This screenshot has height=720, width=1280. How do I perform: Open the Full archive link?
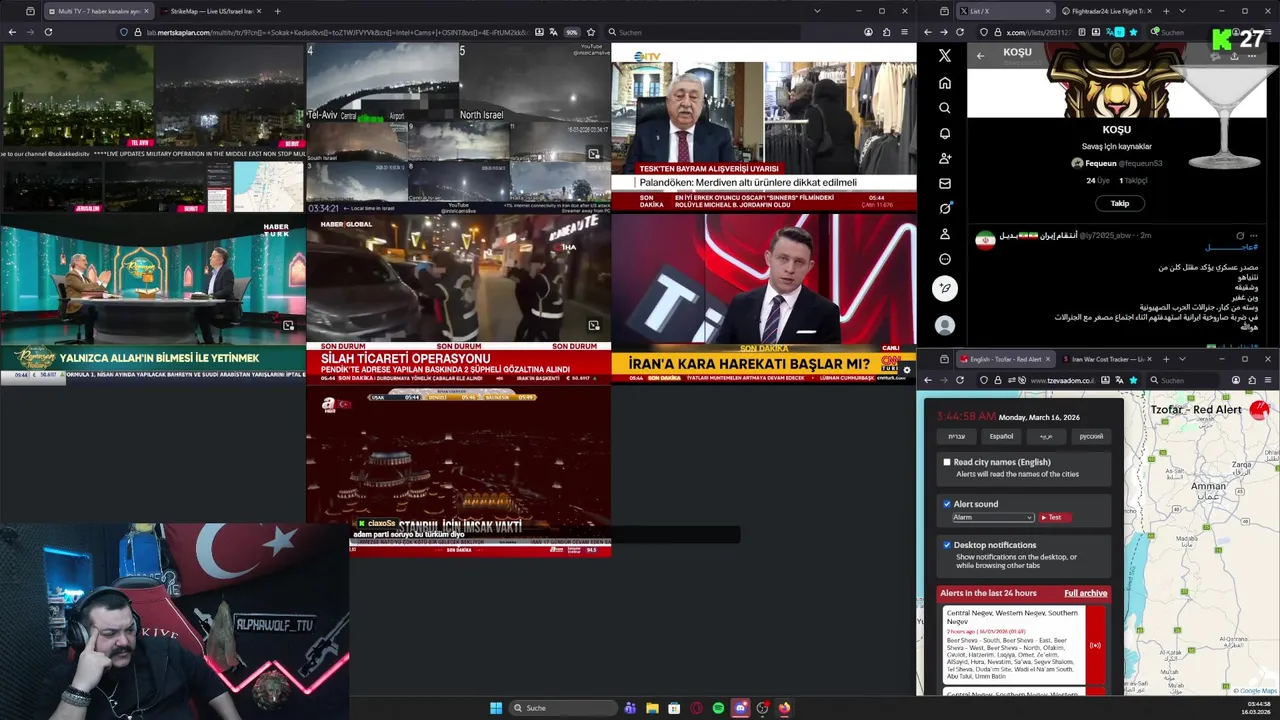[x=1085, y=593]
